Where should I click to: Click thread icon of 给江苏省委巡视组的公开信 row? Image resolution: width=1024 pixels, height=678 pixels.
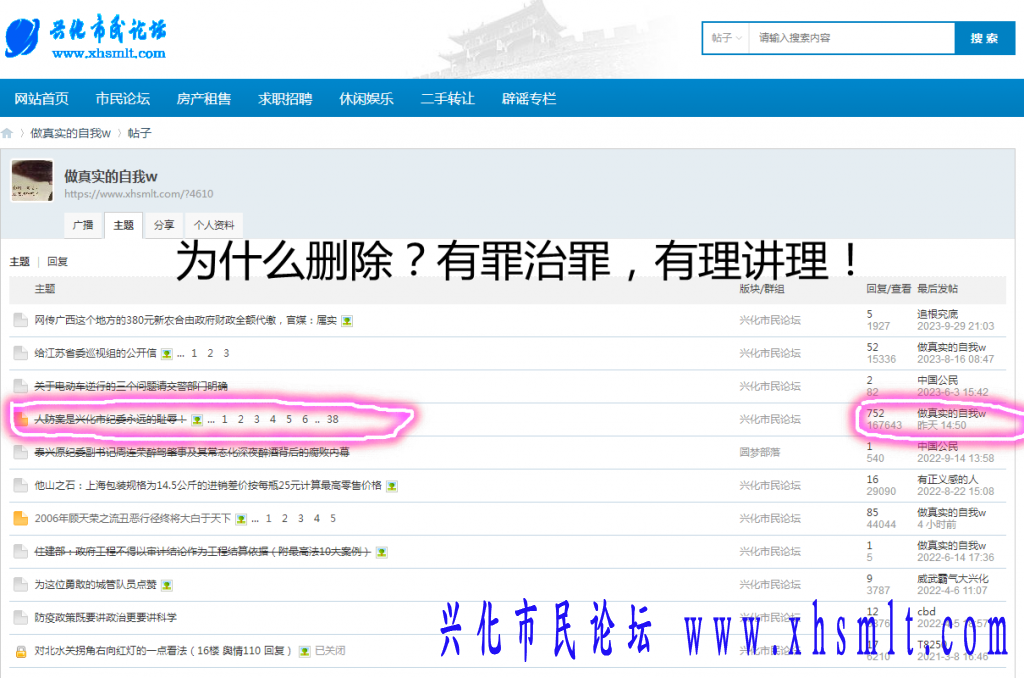point(21,353)
